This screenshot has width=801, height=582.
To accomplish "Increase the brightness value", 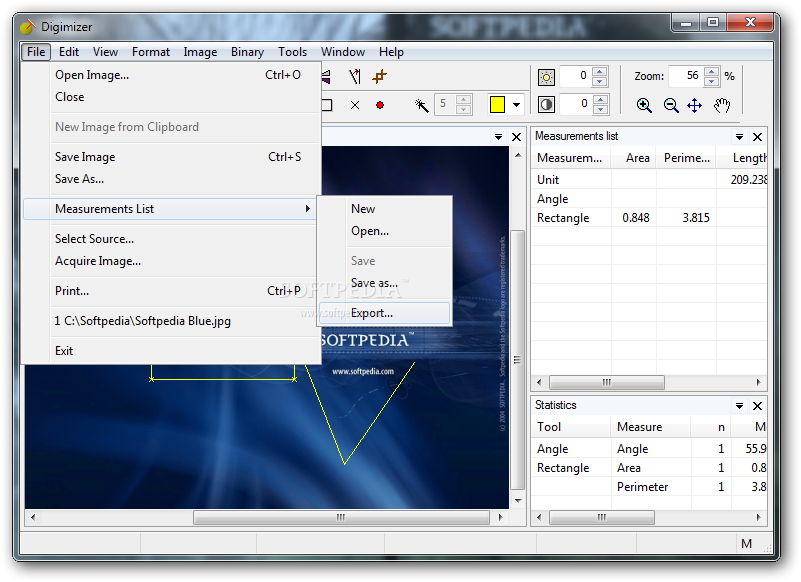I will pyautogui.click(x=600, y=72).
